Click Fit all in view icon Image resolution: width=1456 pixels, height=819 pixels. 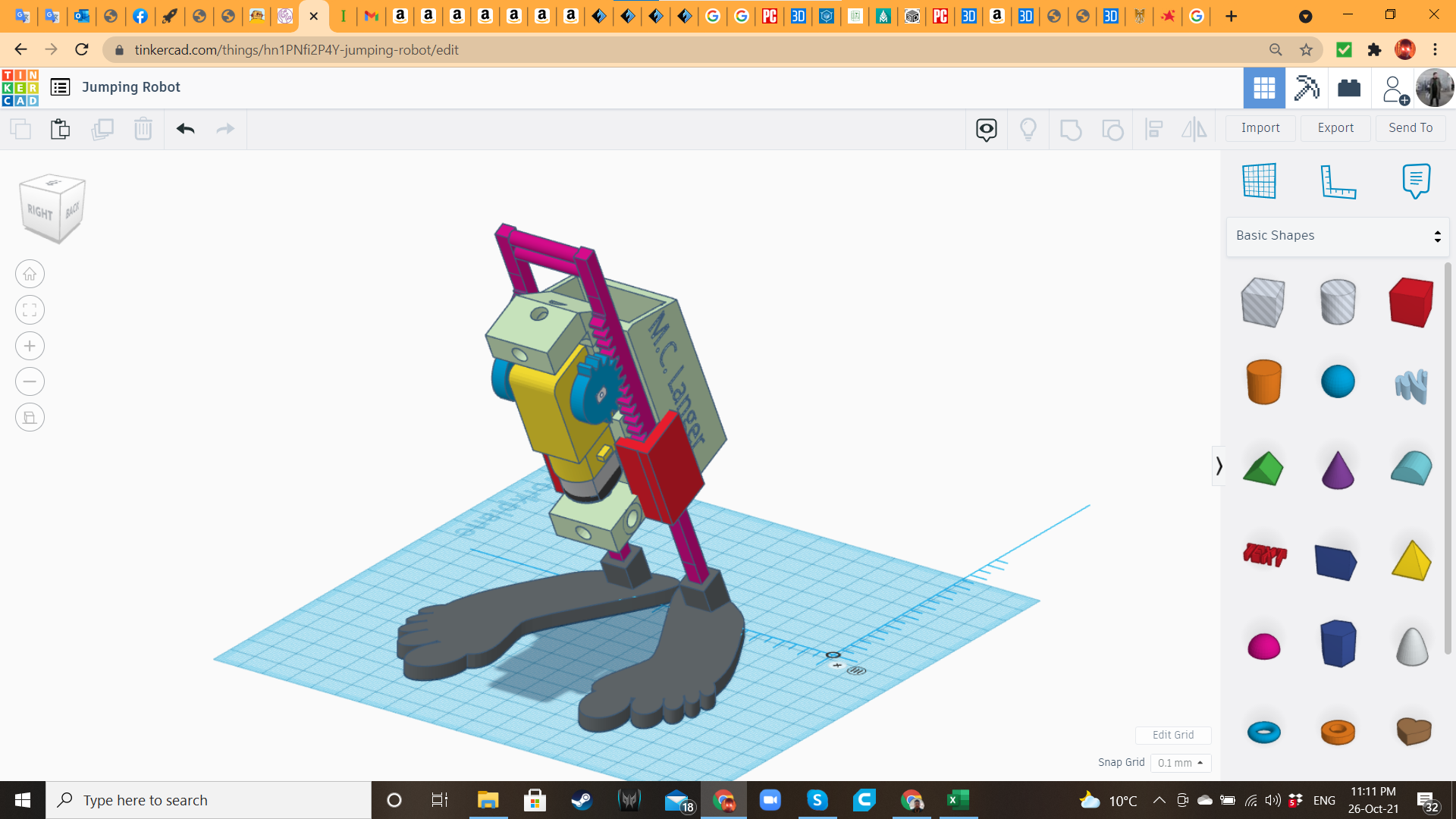pos(30,310)
